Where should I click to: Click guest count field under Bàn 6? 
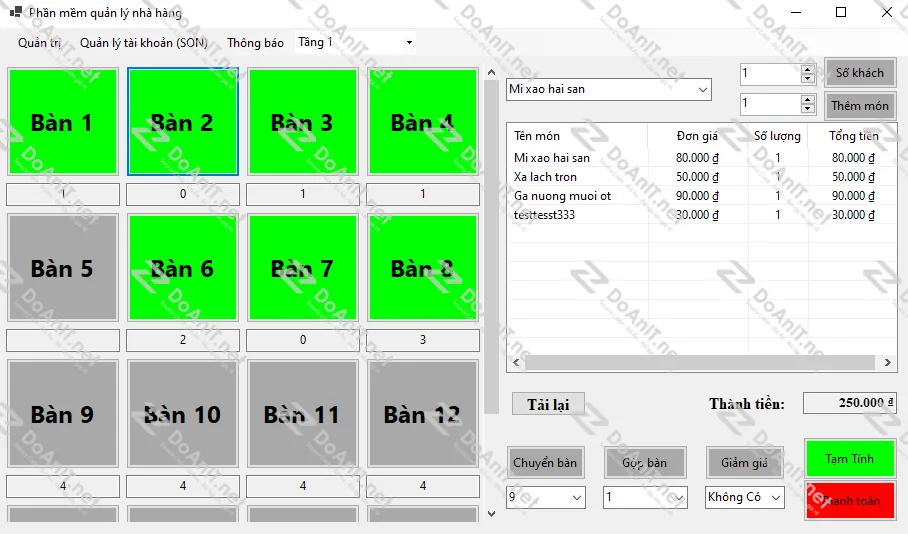pyautogui.click(x=182, y=340)
